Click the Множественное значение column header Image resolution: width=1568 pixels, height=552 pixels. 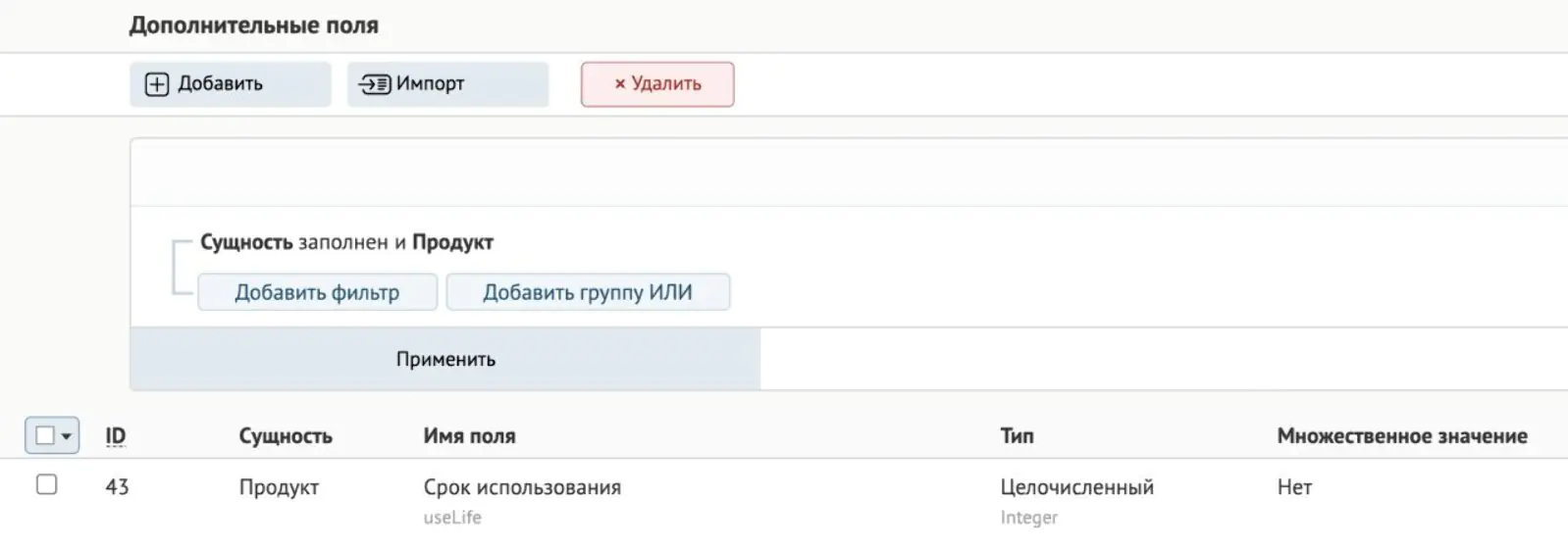tap(1402, 436)
